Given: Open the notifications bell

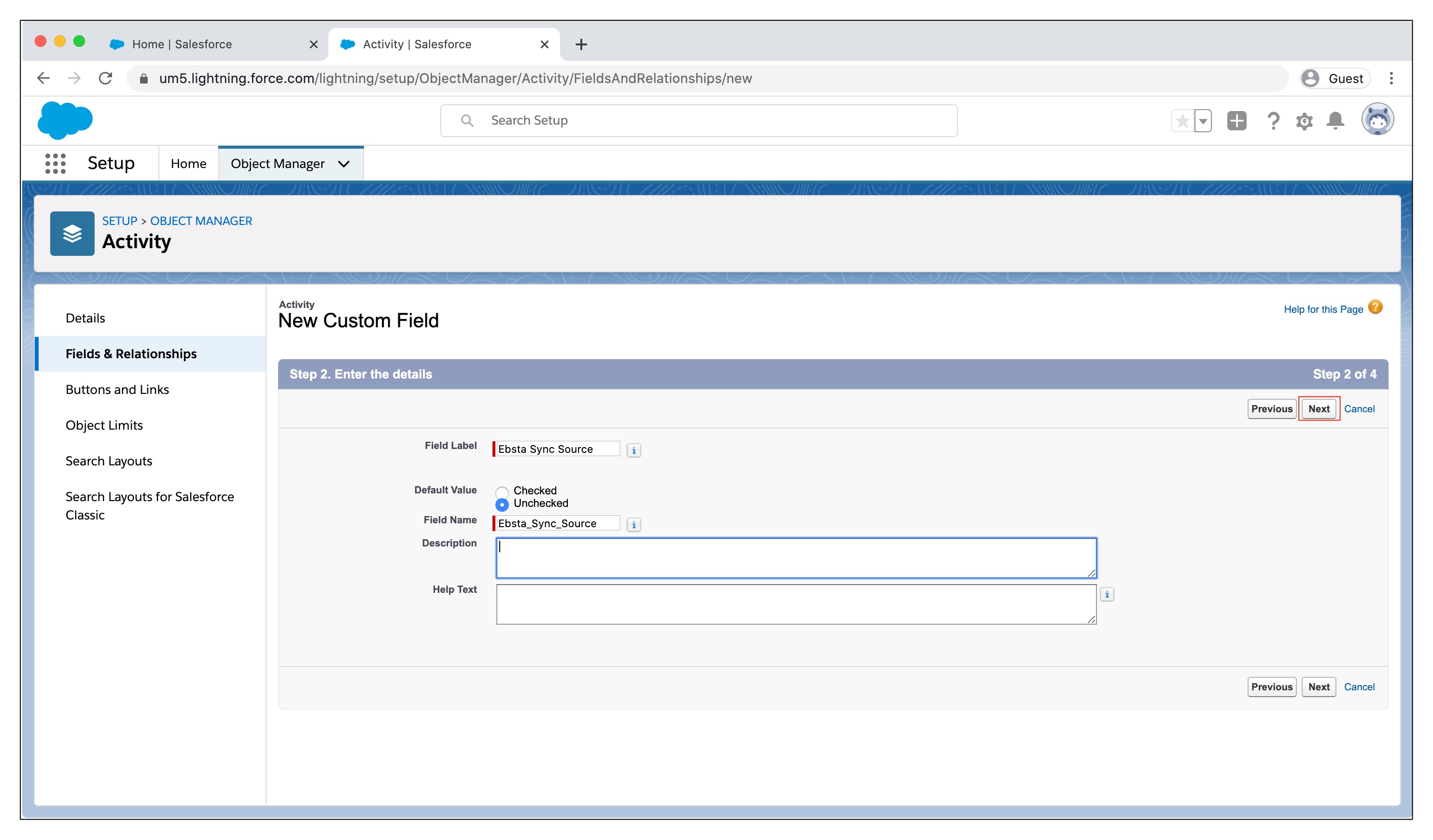Looking at the screenshot, I should click(1335, 121).
